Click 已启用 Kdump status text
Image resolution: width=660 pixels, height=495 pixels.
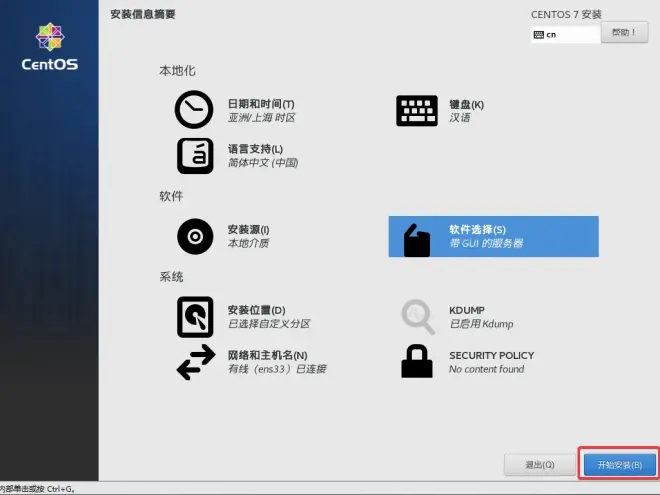[482, 324]
